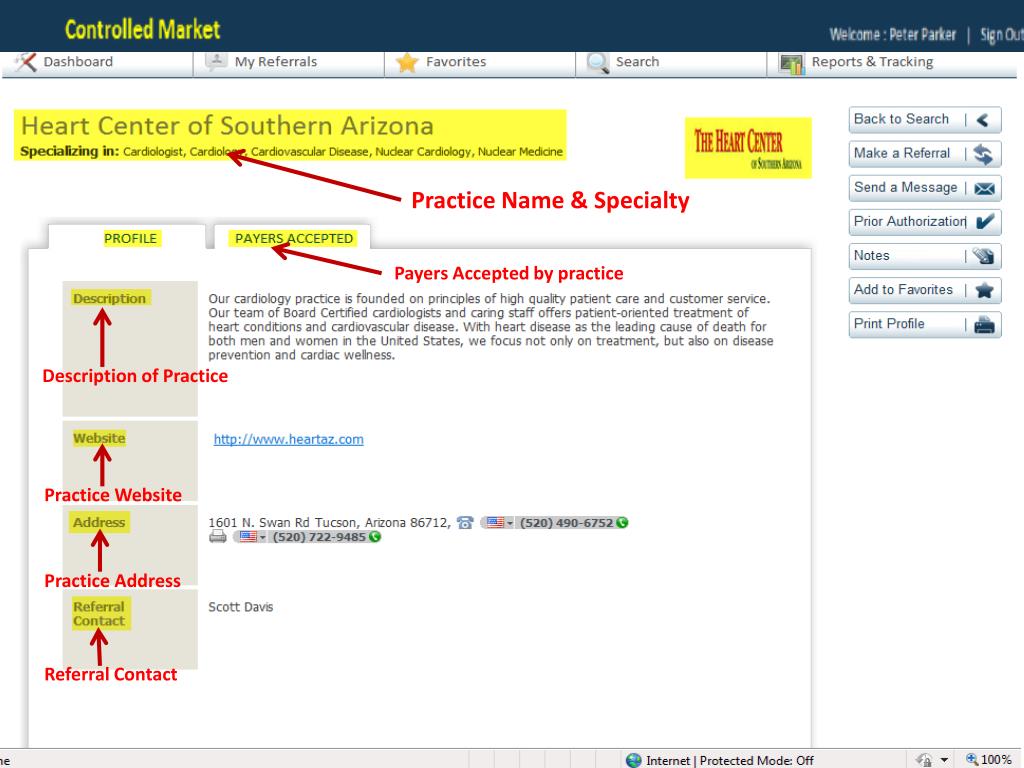Click the checkmark icon on Prior Authorization
Viewport: 1024px width, 768px height.
985,221
